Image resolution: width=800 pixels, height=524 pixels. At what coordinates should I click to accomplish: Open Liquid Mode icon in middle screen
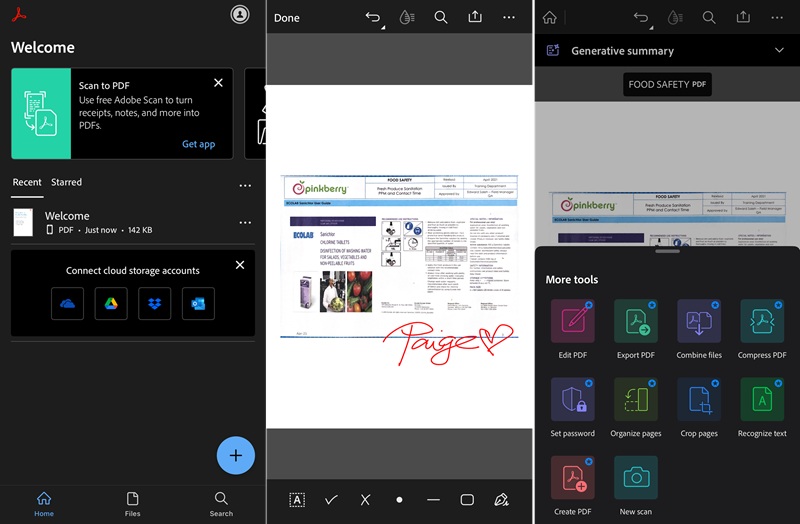[407, 17]
